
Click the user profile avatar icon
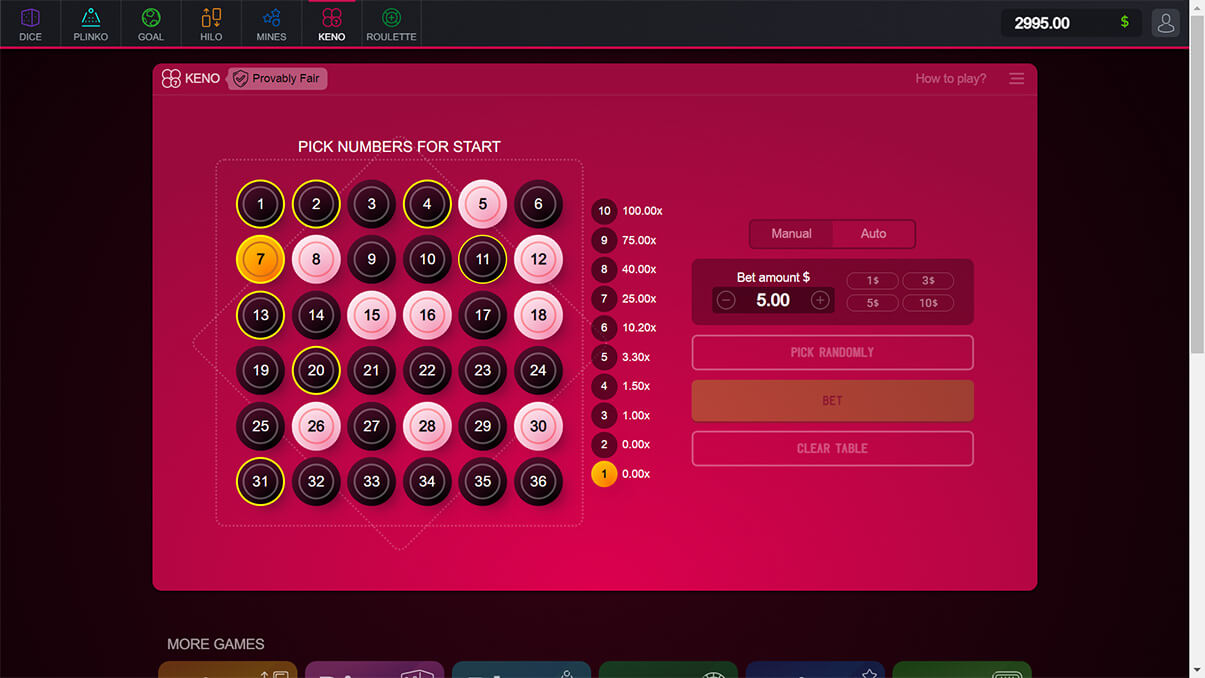(1165, 23)
